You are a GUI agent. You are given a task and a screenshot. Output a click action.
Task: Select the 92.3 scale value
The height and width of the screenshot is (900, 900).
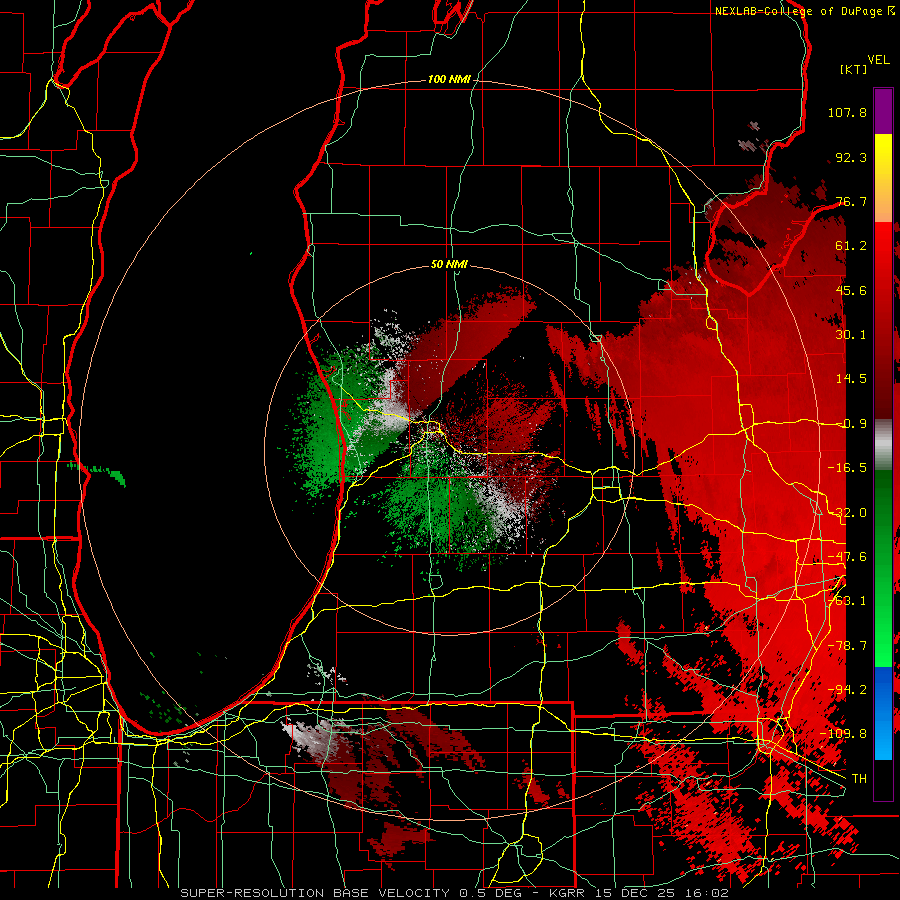pos(851,157)
